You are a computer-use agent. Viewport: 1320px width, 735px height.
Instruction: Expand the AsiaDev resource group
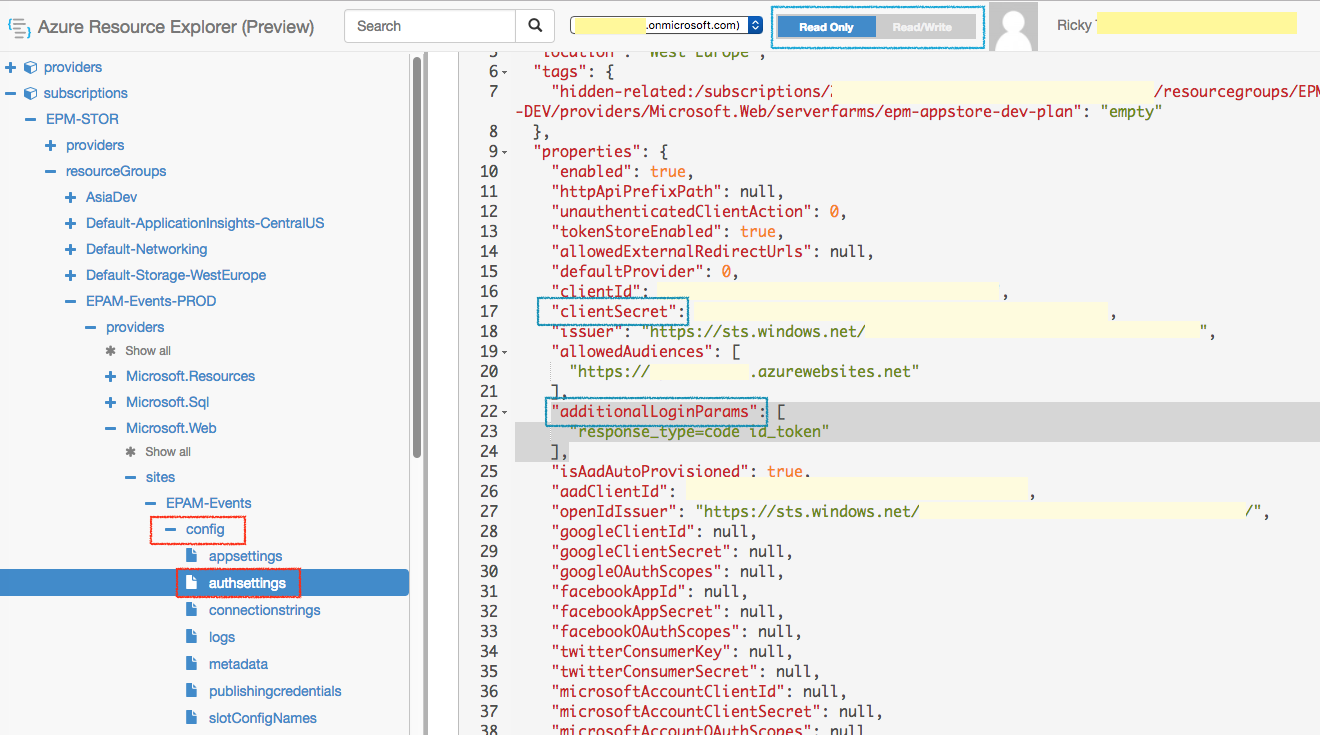click(70, 197)
